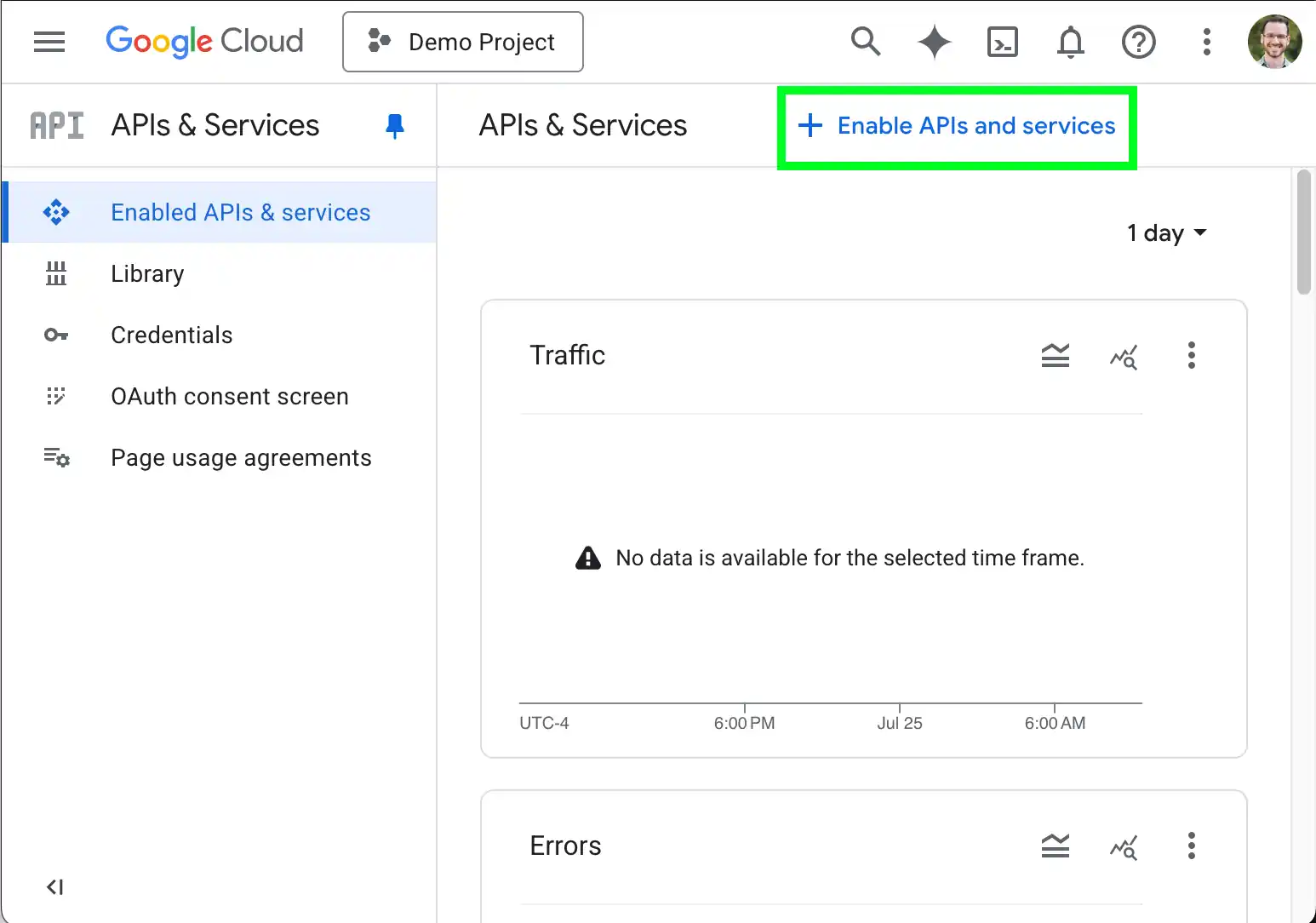Viewport: 1316px width, 923px height.
Task: Open Page usage agreements
Action: 241,457
